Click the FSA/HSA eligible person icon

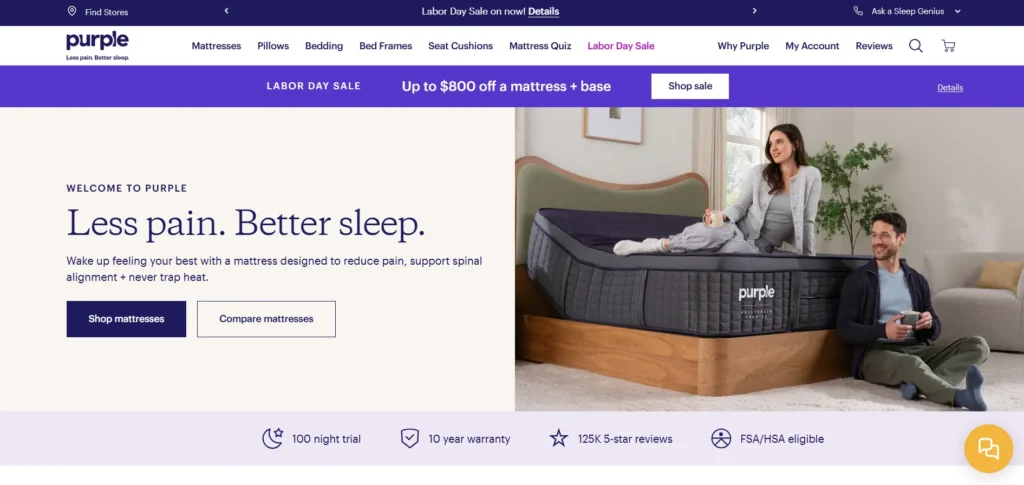coord(721,439)
